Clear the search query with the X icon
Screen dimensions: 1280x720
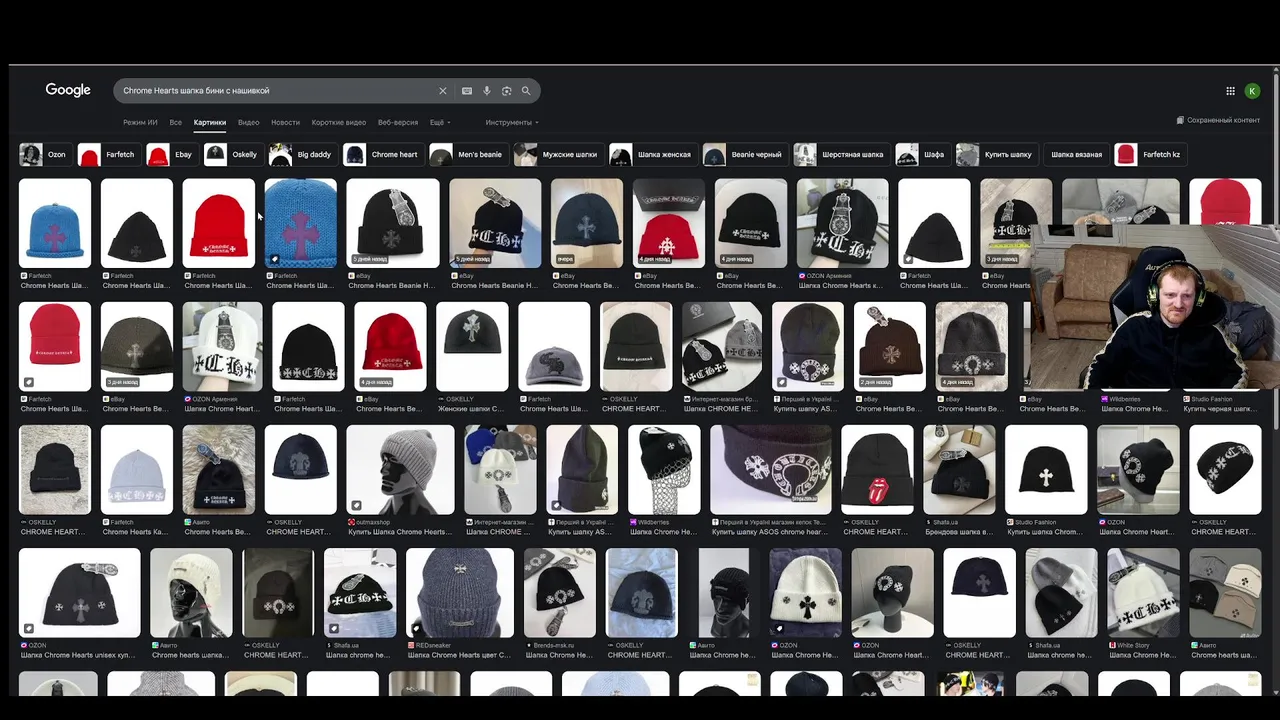(x=443, y=91)
